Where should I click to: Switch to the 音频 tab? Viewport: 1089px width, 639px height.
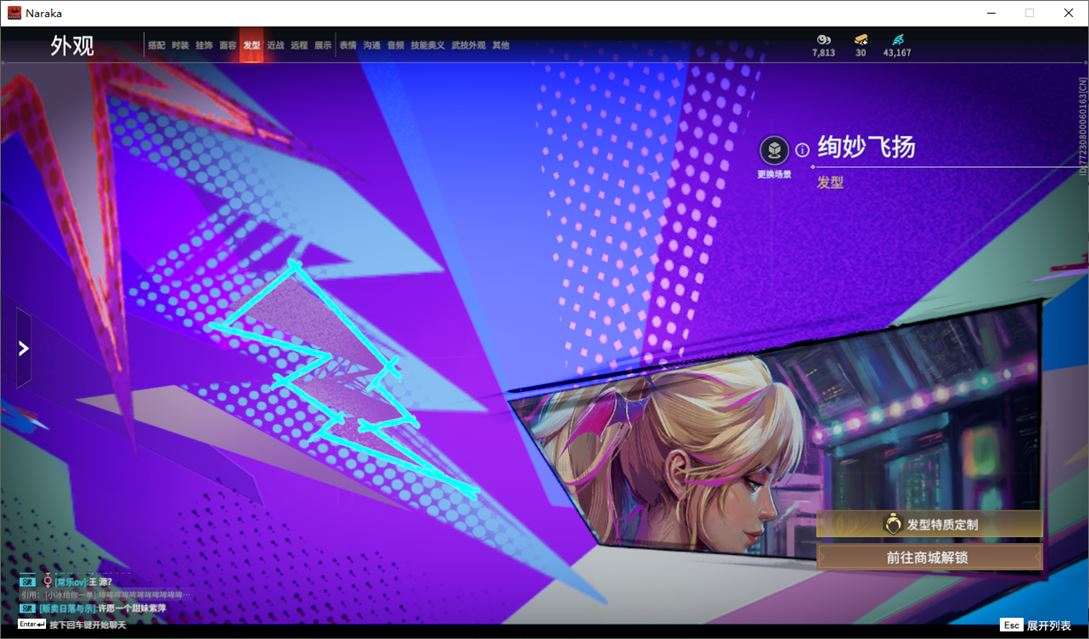[395, 45]
